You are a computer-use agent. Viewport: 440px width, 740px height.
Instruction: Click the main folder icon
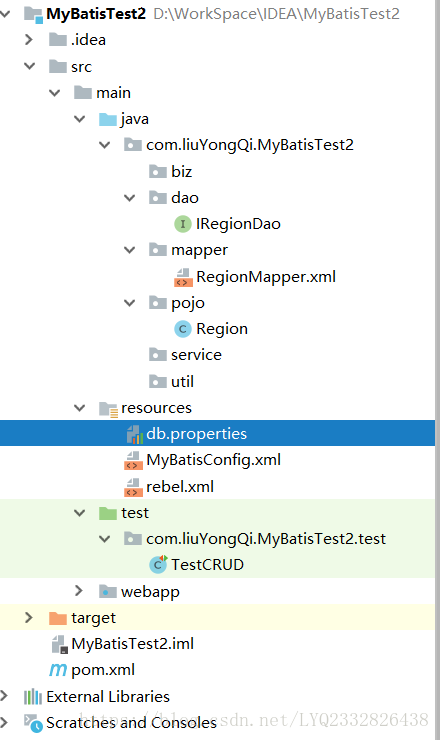[x=83, y=92]
